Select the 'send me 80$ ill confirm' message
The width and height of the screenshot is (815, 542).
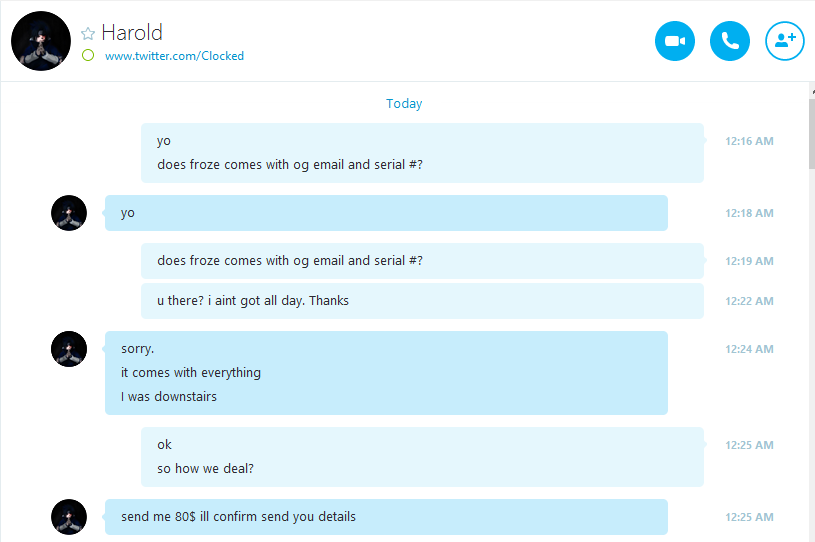click(386, 517)
